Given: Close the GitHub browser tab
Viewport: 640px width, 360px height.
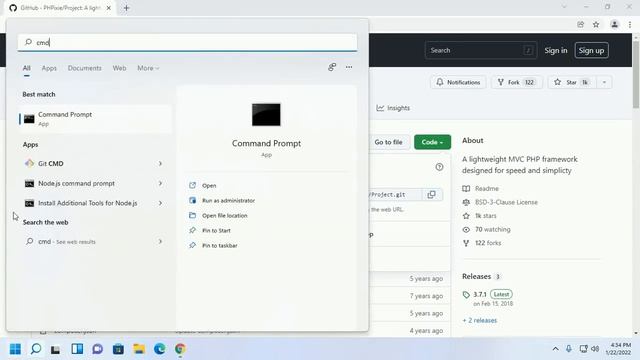Looking at the screenshot, I should pyautogui.click(x=109, y=8).
